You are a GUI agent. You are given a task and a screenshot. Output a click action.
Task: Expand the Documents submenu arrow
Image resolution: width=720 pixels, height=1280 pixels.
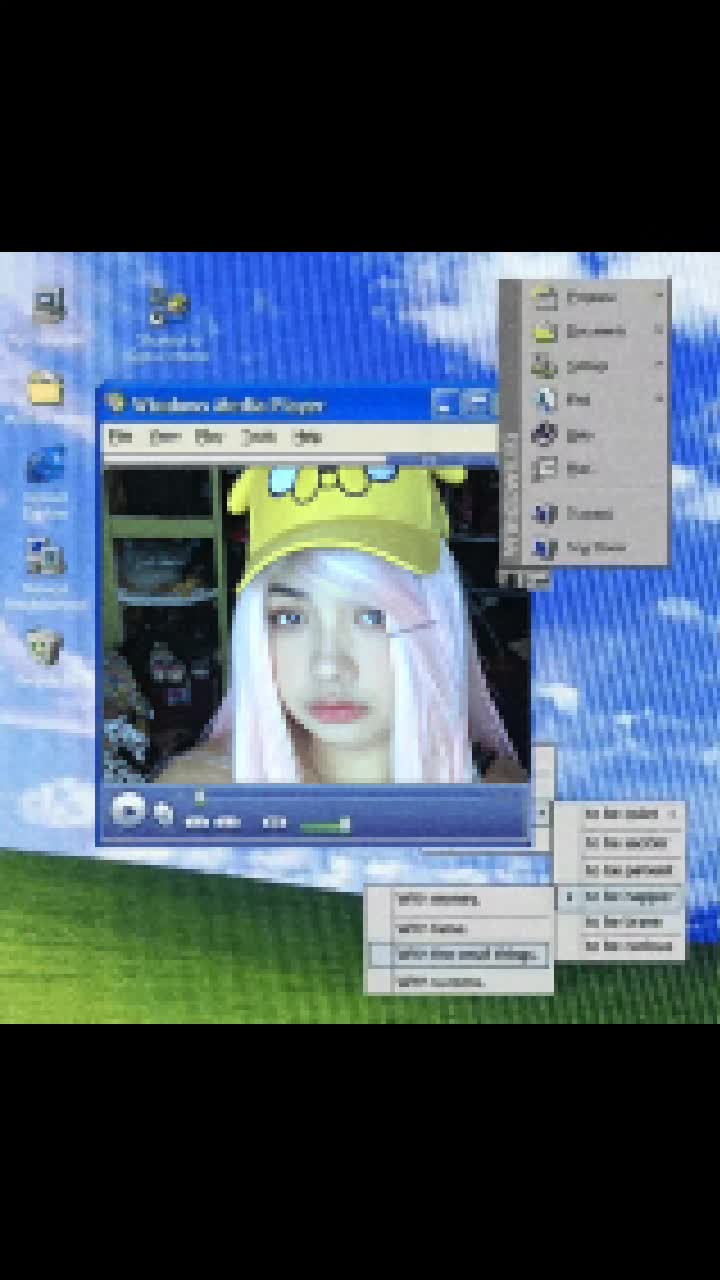659,330
